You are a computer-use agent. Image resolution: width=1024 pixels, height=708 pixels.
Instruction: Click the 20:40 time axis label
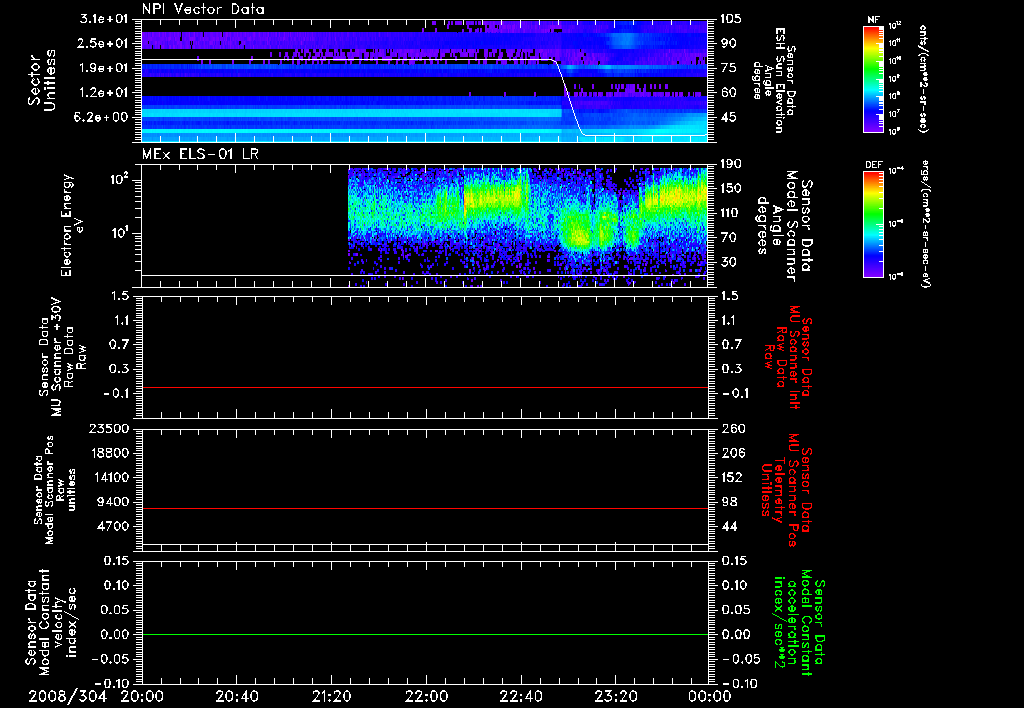click(237, 696)
